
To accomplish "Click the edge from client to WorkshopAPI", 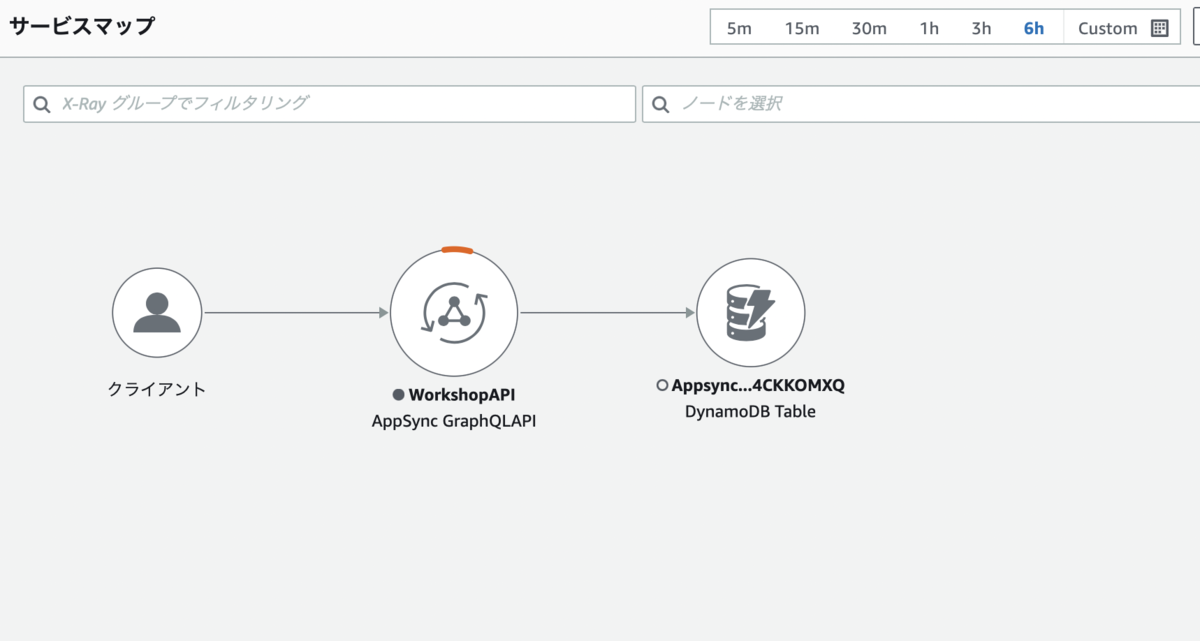I will [296, 313].
